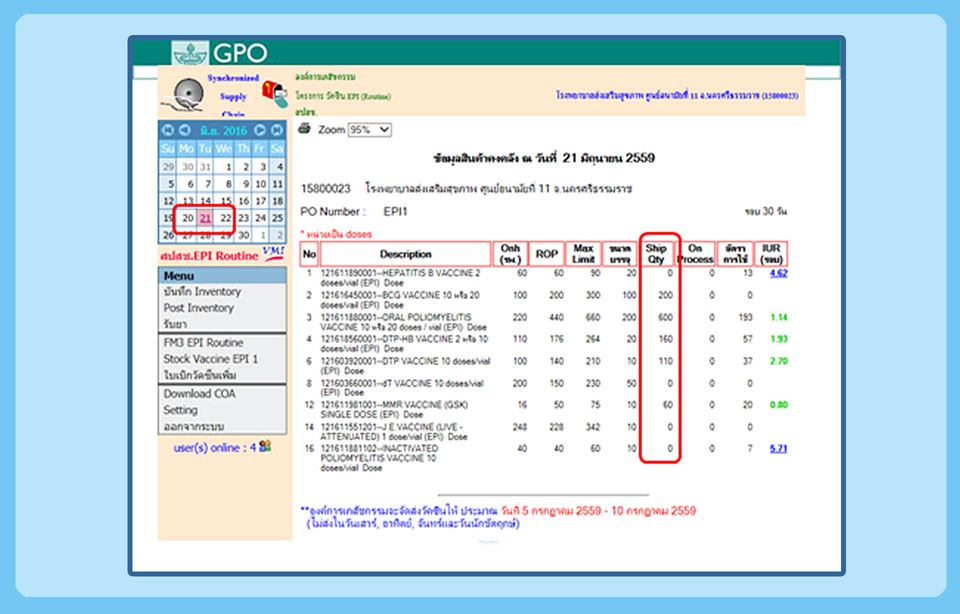Click the users online people icon
Viewport: 960px width, 614px height.
click(265, 447)
